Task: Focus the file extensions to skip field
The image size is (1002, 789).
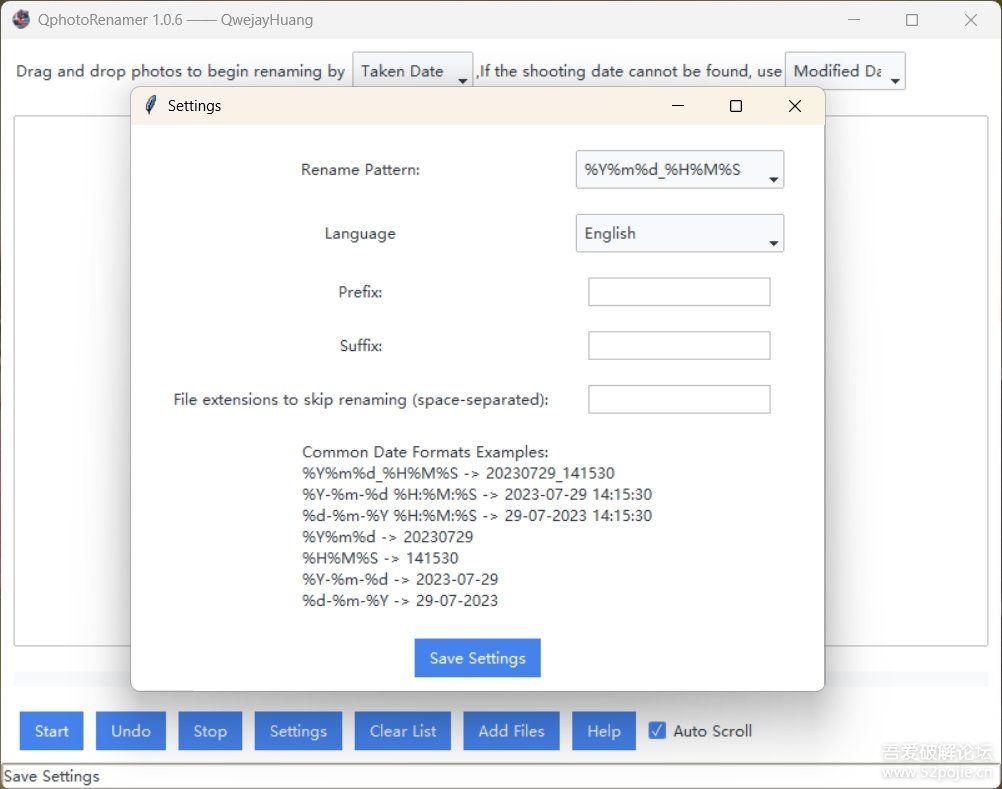Action: coord(679,399)
